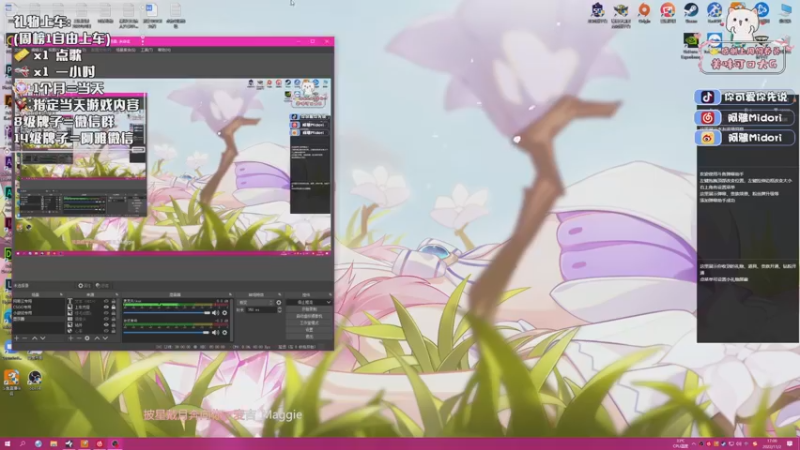This screenshot has height=450, width=800.
Task: Open the 场景集合 menu in OBS
Action: [126, 50]
